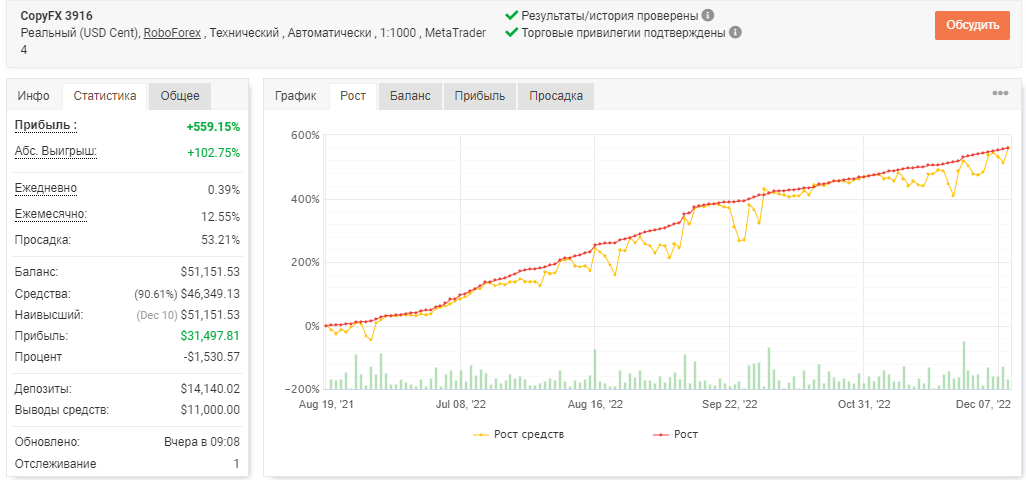Click the Абс. Выигрыш: label
Screen dimensions: 1026x480
coord(56,152)
